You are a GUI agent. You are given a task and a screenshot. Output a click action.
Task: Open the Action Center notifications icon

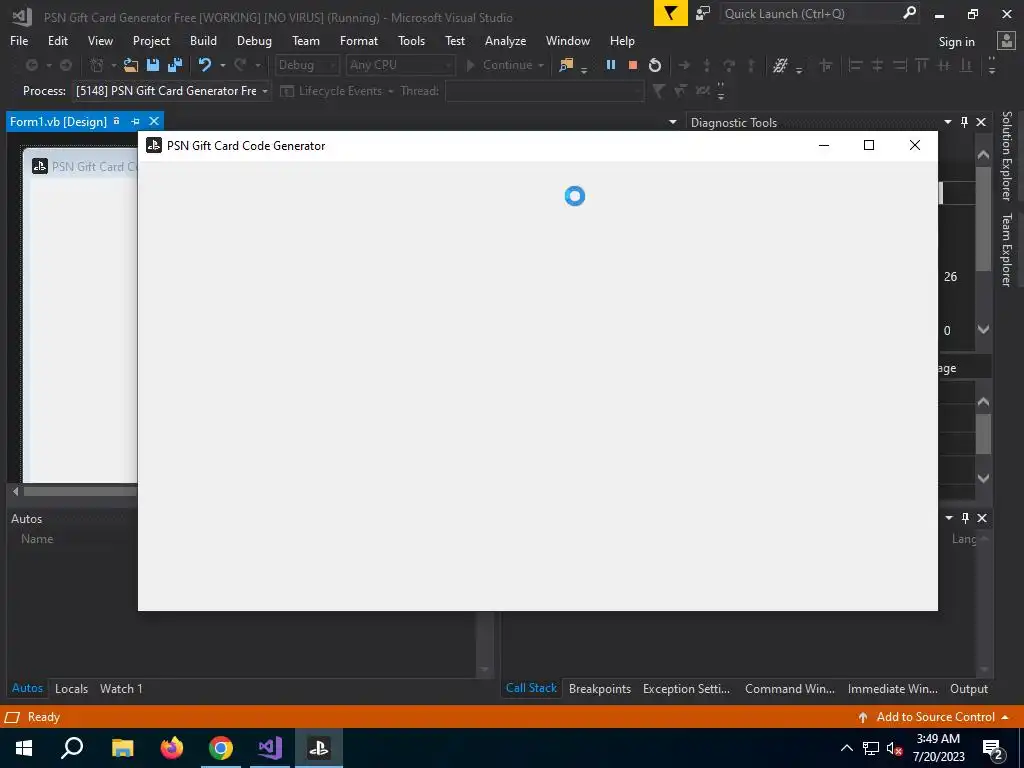[x=993, y=750]
